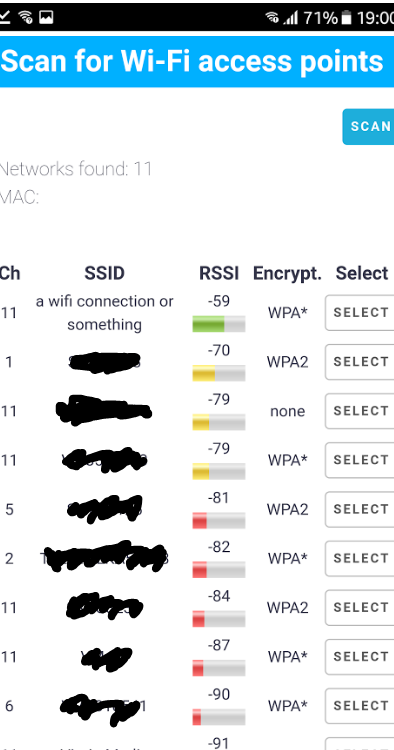Viewport: 394px width, 750px height.
Task: Select the network on channel 2
Action: tap(360, 559)
